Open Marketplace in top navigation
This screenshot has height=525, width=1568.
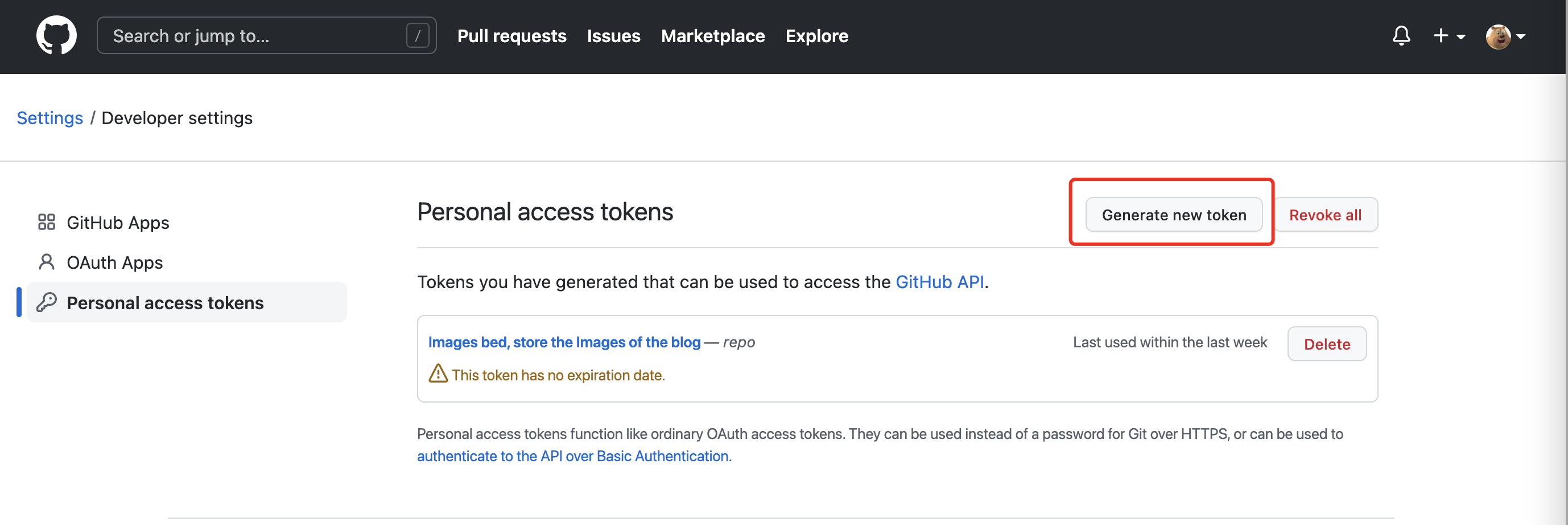coord(713,36)
